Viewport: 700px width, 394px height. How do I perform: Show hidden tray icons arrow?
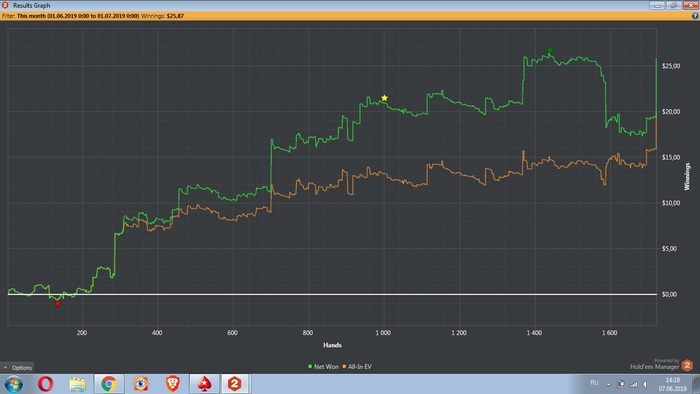[608, 384]
